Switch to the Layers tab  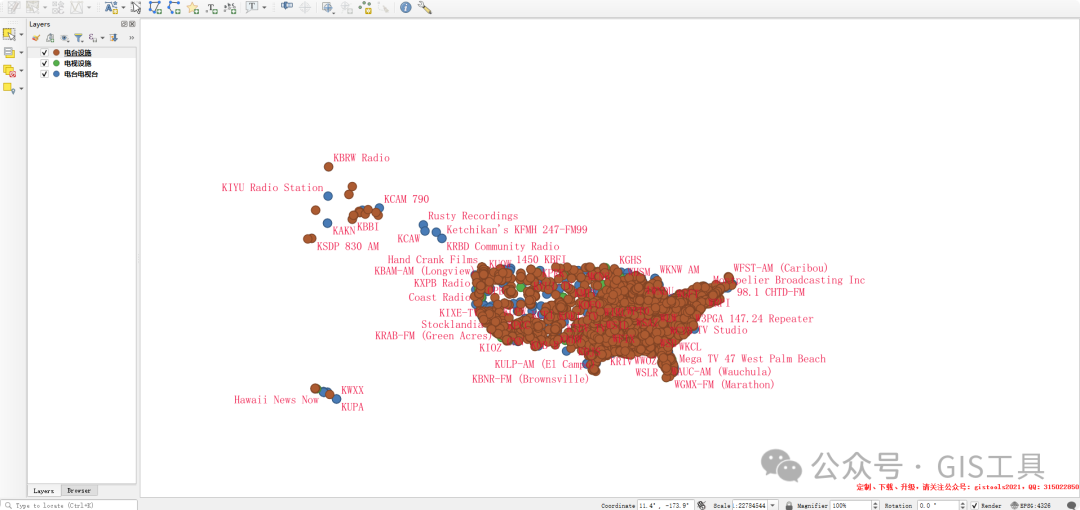[43, 490]
